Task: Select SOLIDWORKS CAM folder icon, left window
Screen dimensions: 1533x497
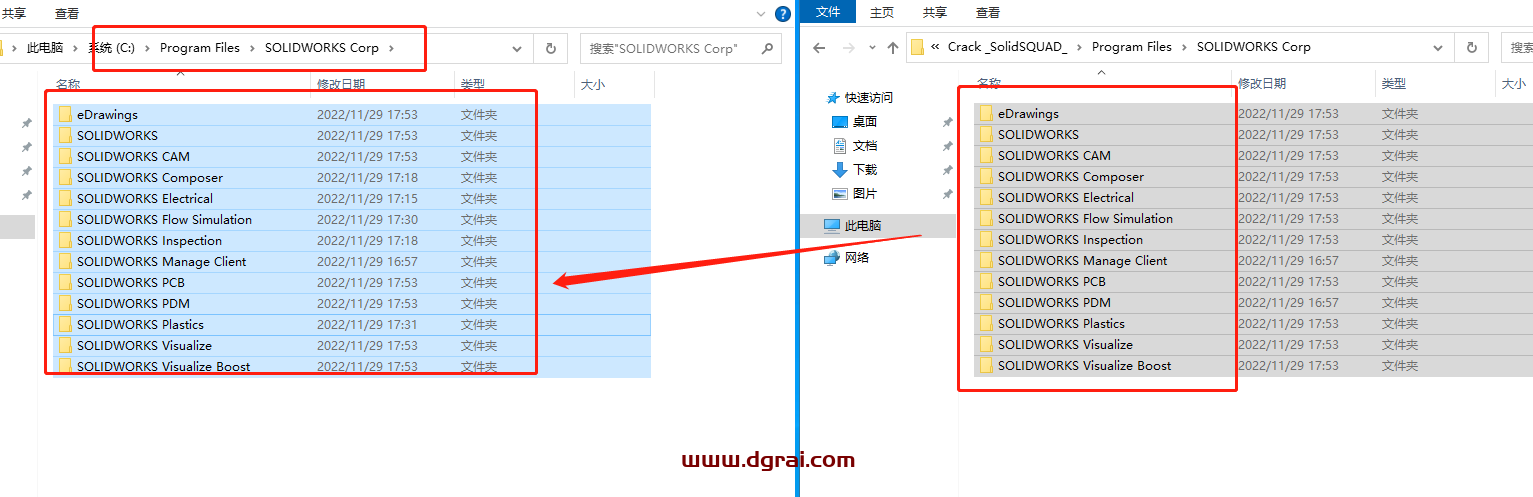Action: [66, 156]
